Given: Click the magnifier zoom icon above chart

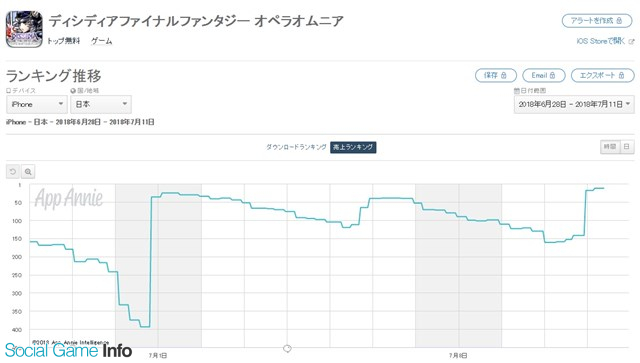Looking at the screenshot, I should click(x=28, y=171).
